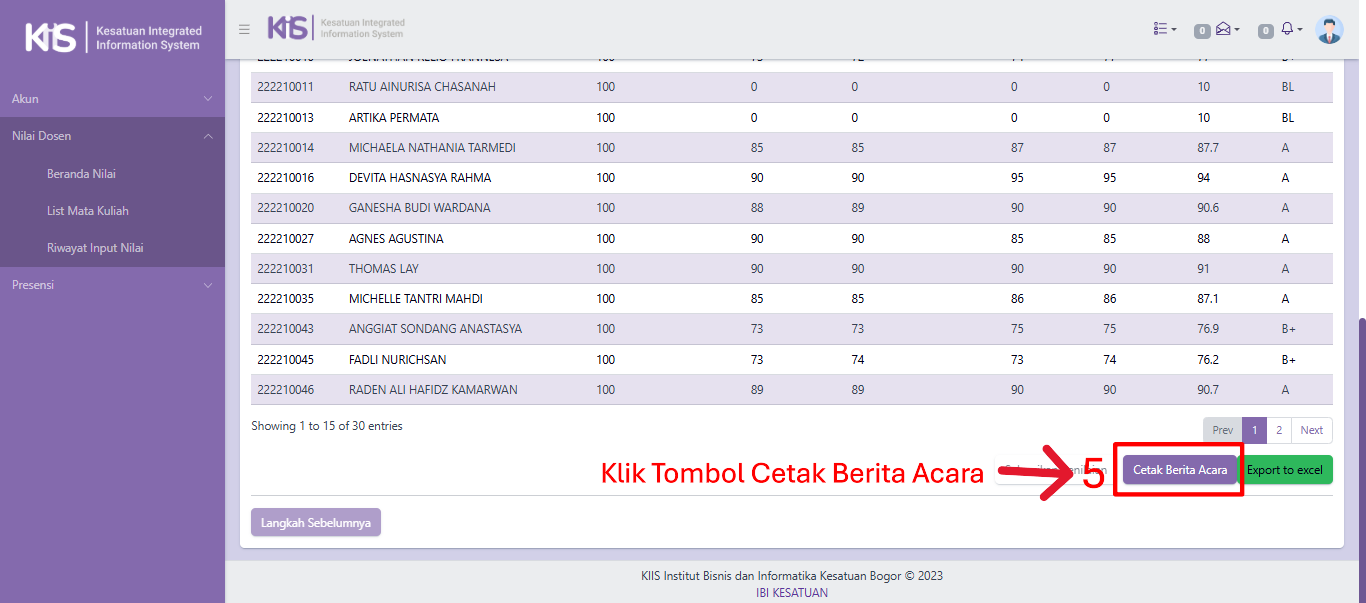The width and height of the screenshot is (1366, 603).
Task: Follow the KESATUAN footer link
Action: (x=800, y=592)
